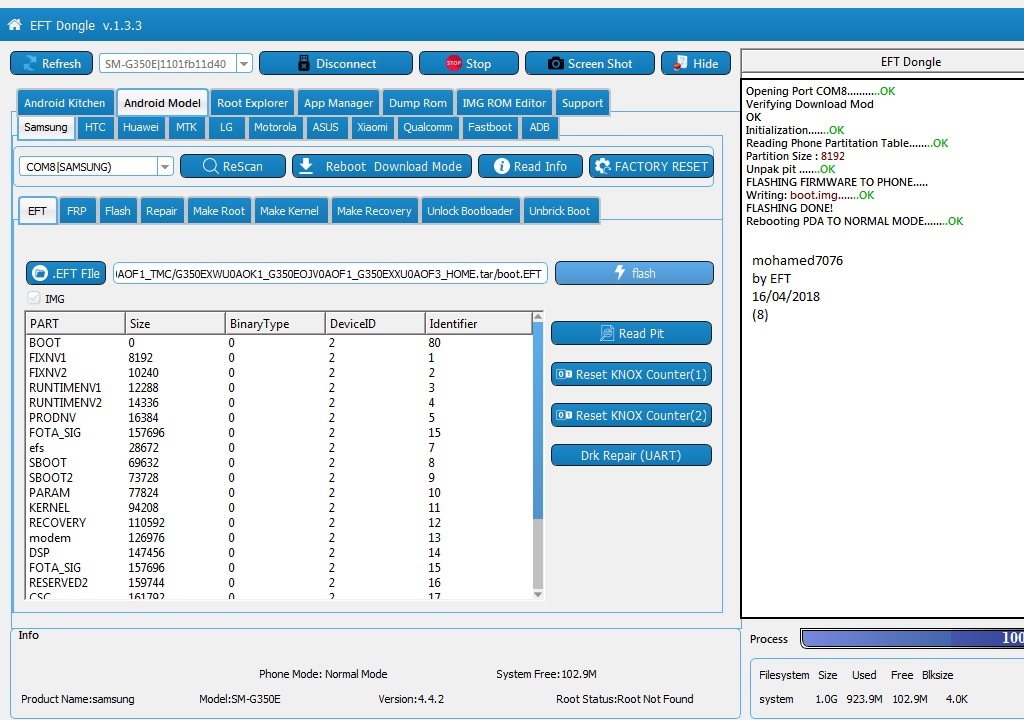Viewport: 1024px width, 720px height.
Task: Click the Reboot Download Mode arrow icon
Action: (x=306, y=166)
